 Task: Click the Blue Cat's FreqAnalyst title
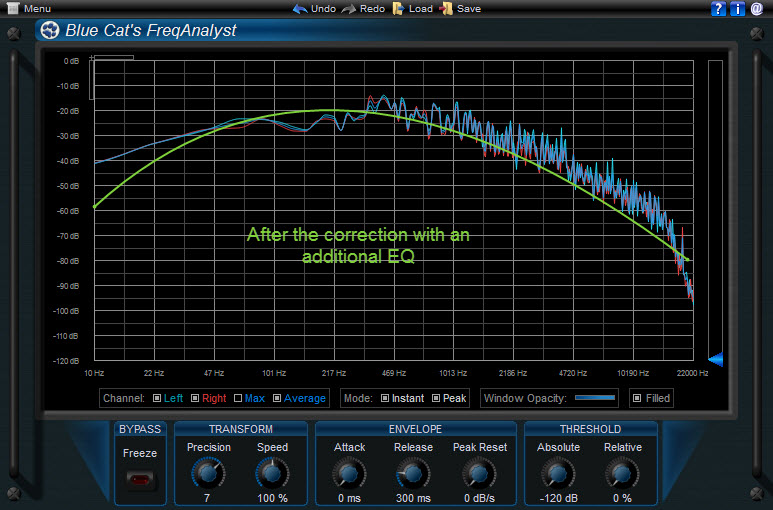pos(151,31)
